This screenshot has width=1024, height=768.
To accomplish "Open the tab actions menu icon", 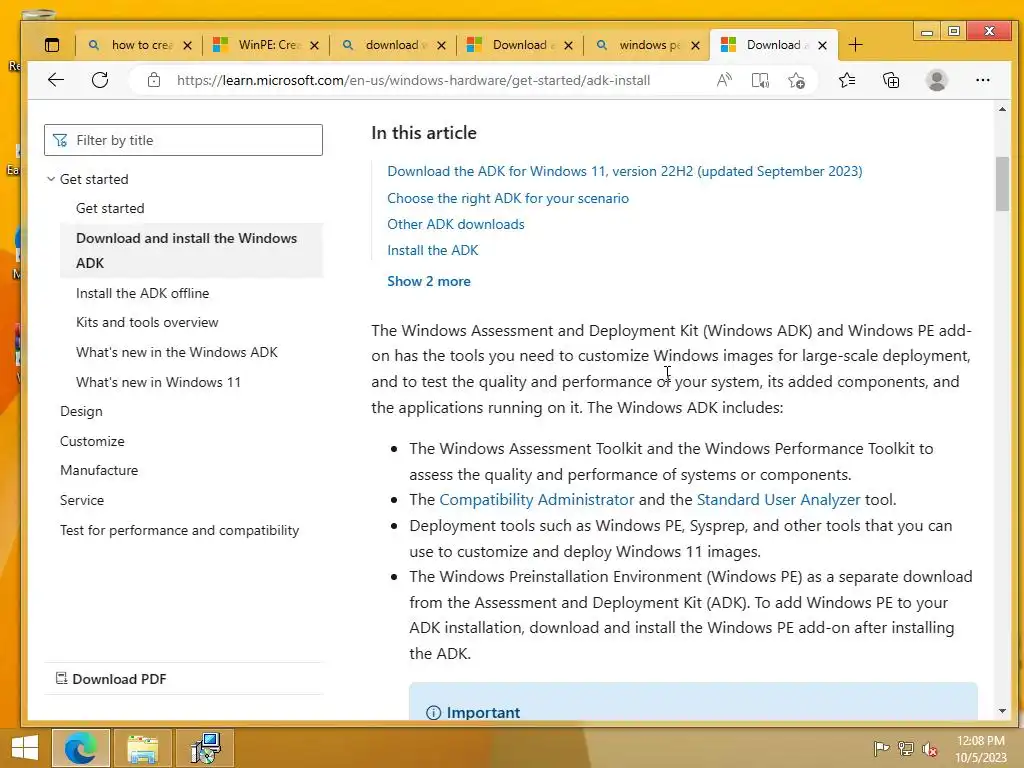I will 52,45.
